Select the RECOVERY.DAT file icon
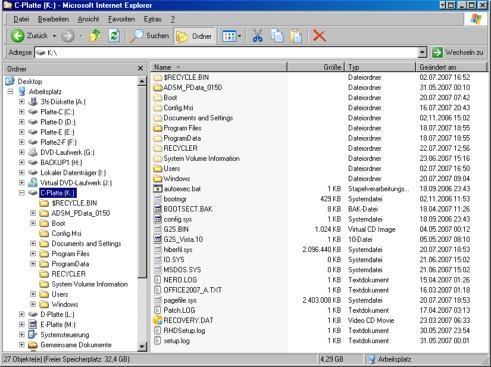This screenshot has width=491, height=367. tap(157, 320)
